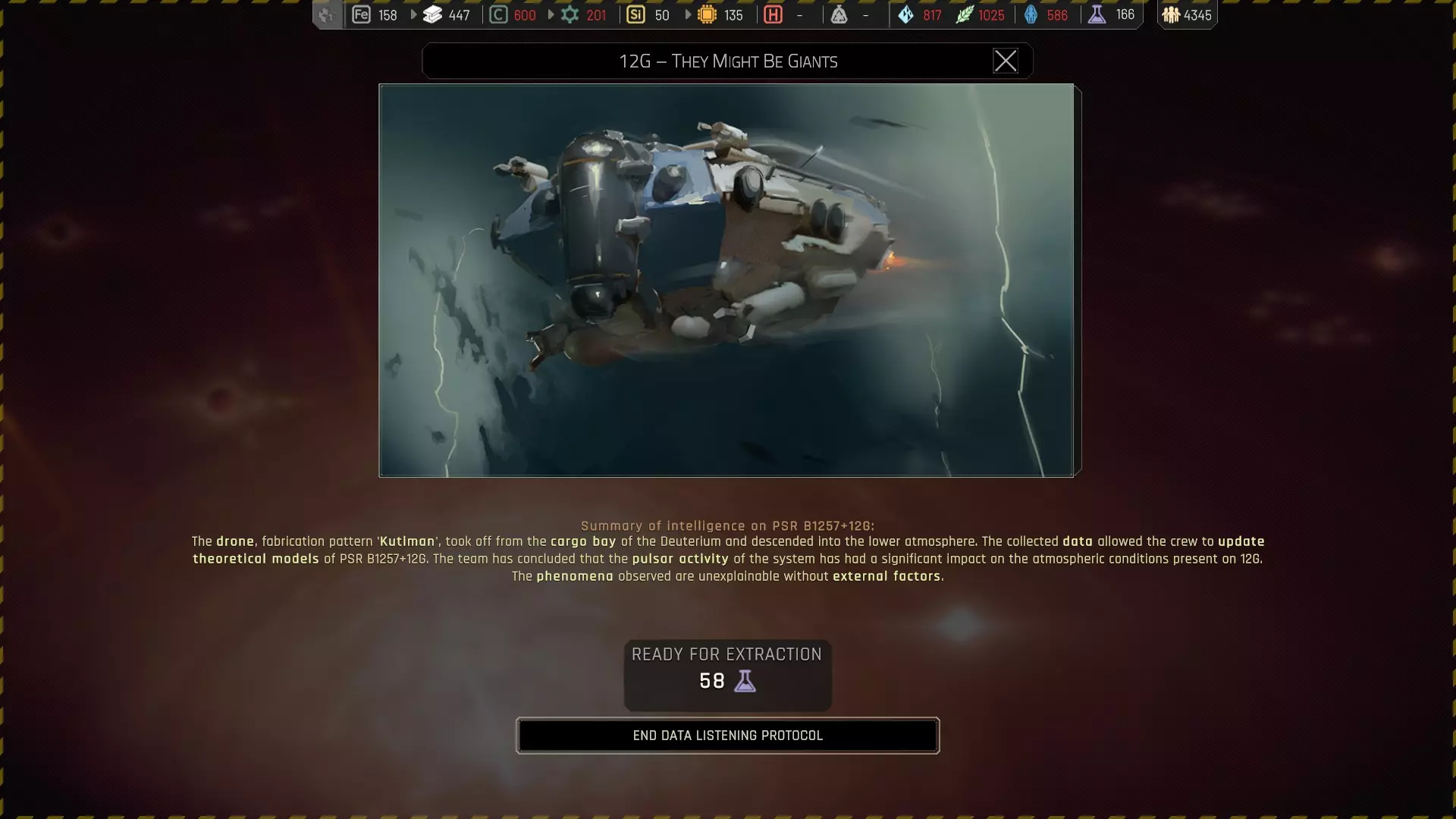Click the population people icon
1456x819 pixels.
(x=1171, y=14)
